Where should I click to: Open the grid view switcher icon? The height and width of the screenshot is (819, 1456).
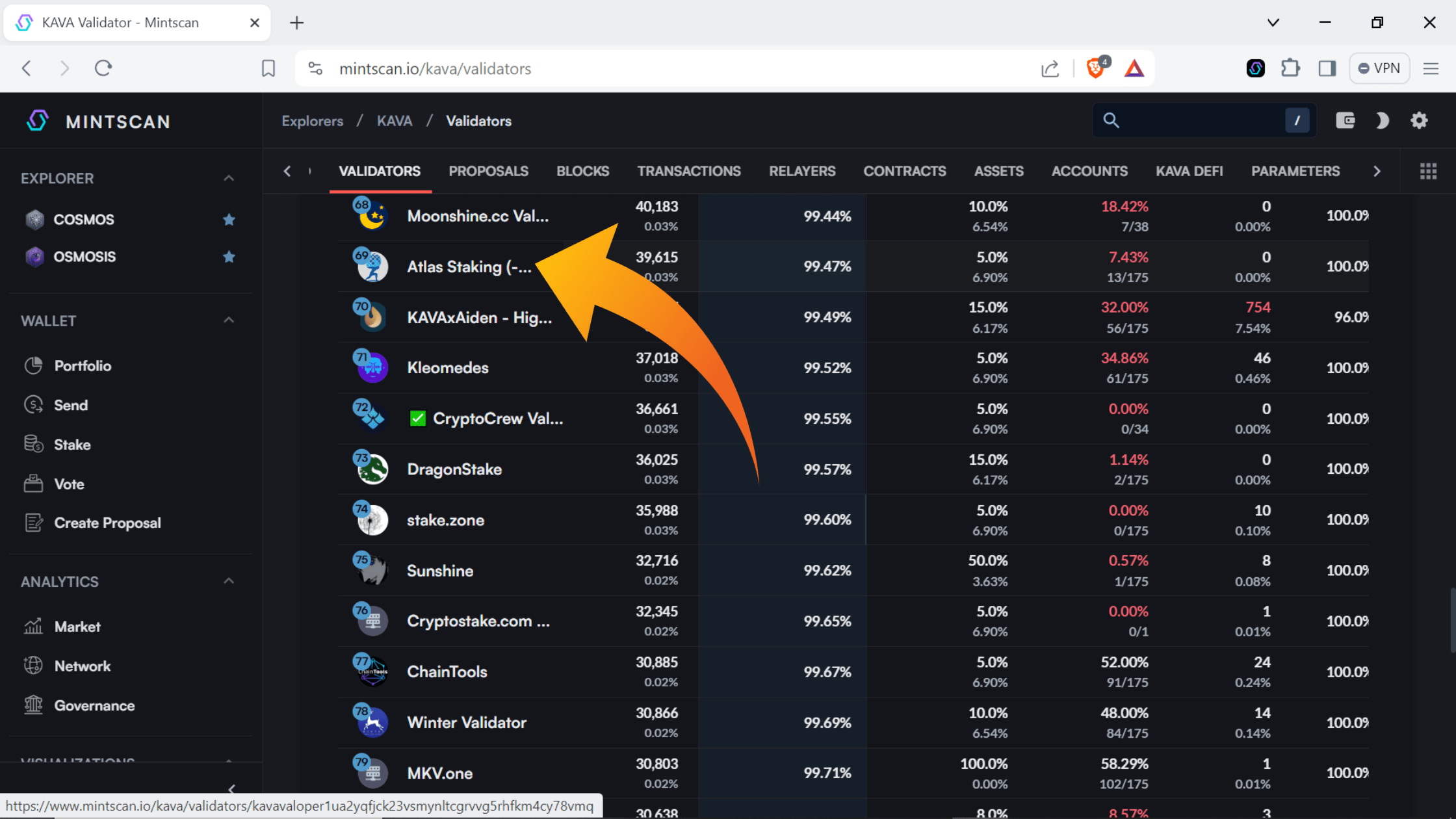tap(1428, 171)
